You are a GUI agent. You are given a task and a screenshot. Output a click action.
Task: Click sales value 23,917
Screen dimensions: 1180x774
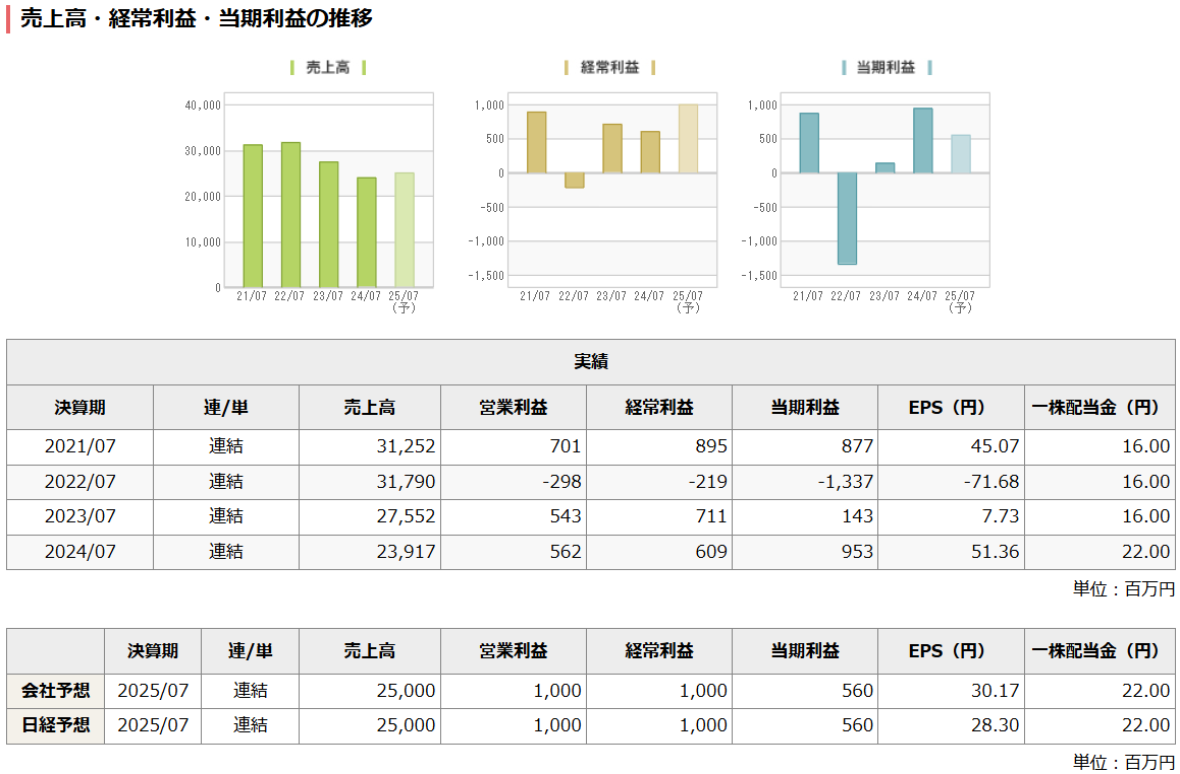(406, 551)
